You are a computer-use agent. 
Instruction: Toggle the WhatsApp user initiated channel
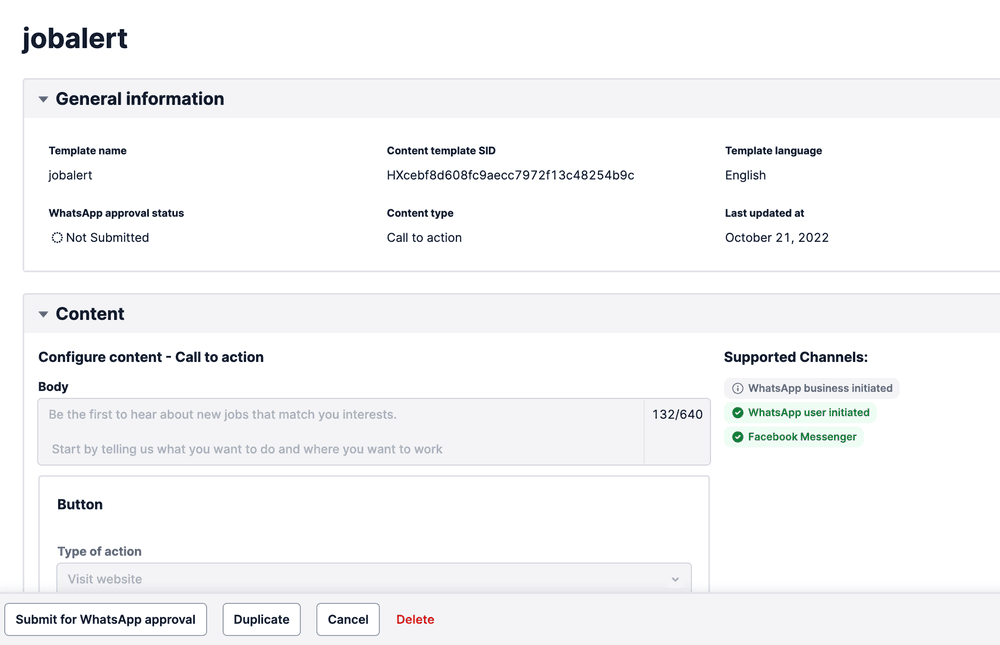[800, 412]
